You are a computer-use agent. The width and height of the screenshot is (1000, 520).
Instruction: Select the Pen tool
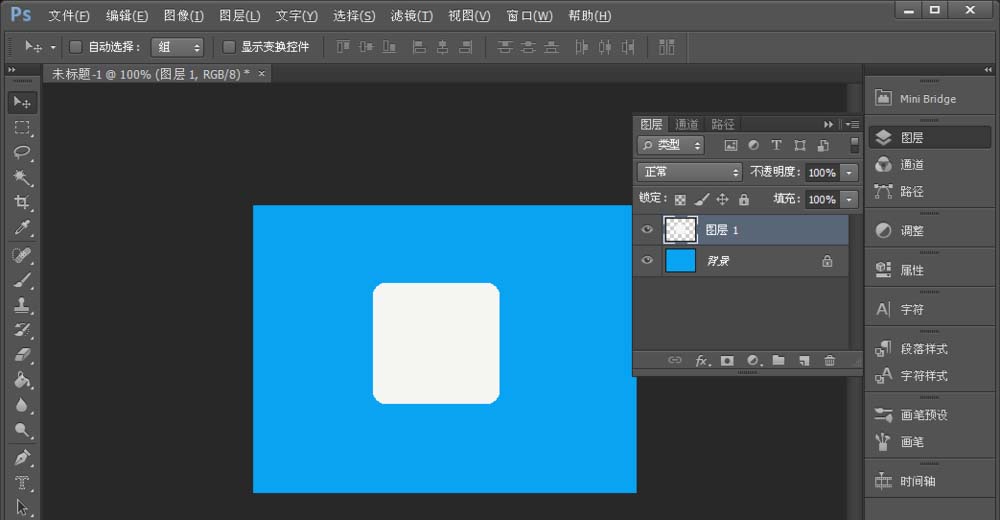tap(22, 457)
